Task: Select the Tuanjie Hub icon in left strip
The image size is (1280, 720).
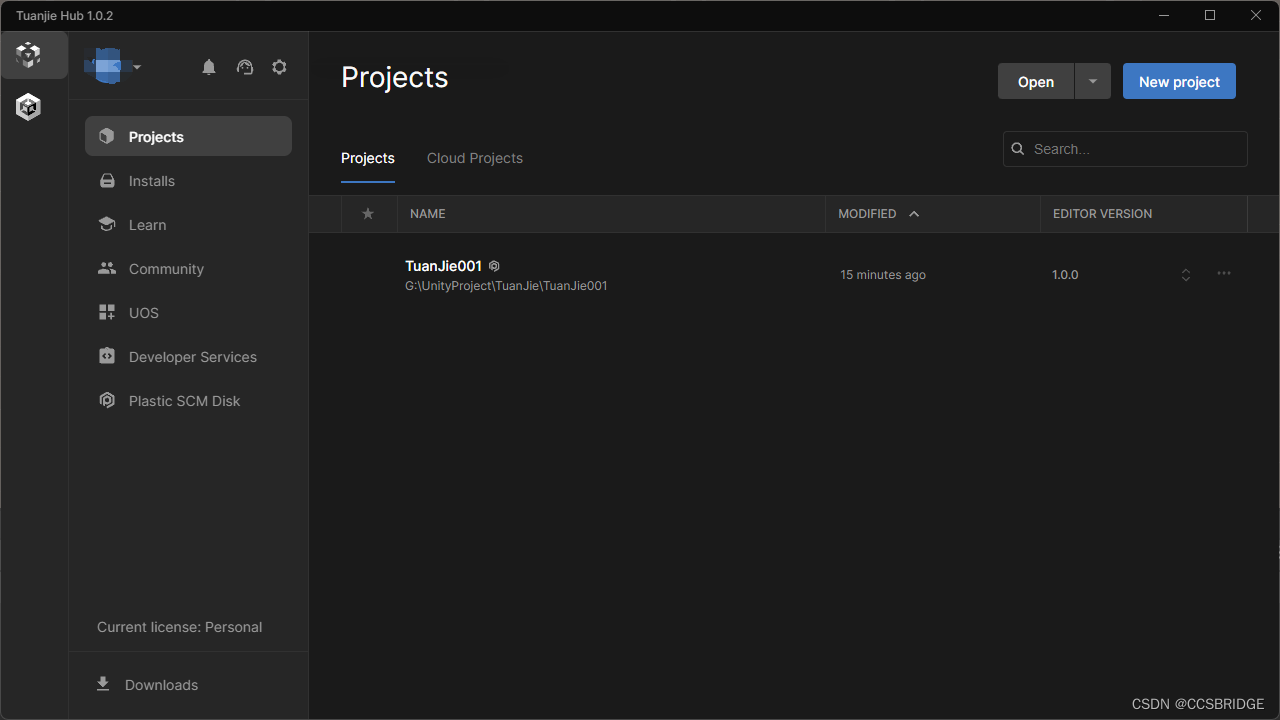Action: (x=29, y=55)
